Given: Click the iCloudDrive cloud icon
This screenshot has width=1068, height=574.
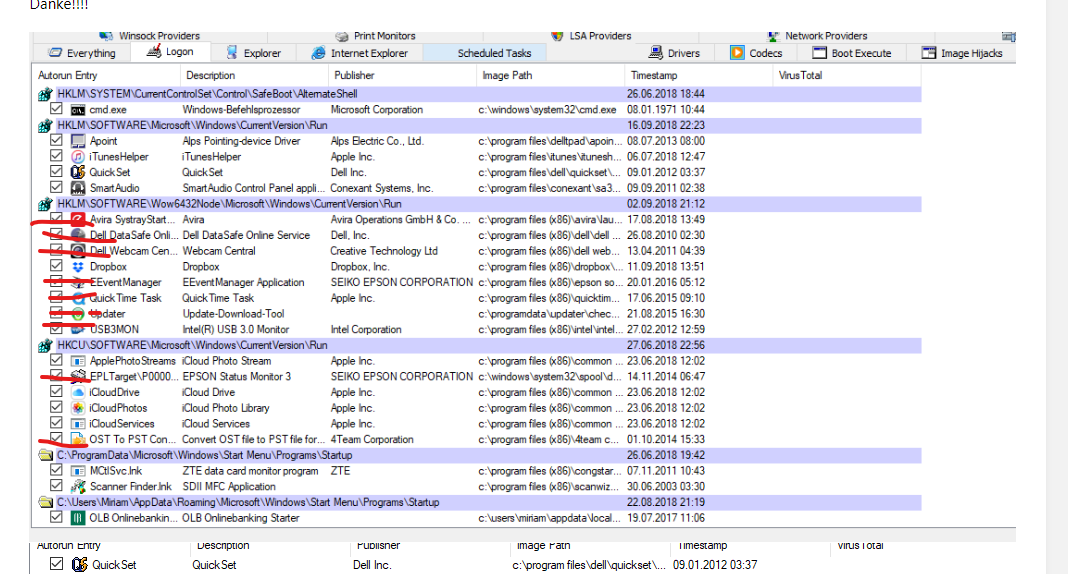Looking at the screenshot, I should tap(78, 392).
